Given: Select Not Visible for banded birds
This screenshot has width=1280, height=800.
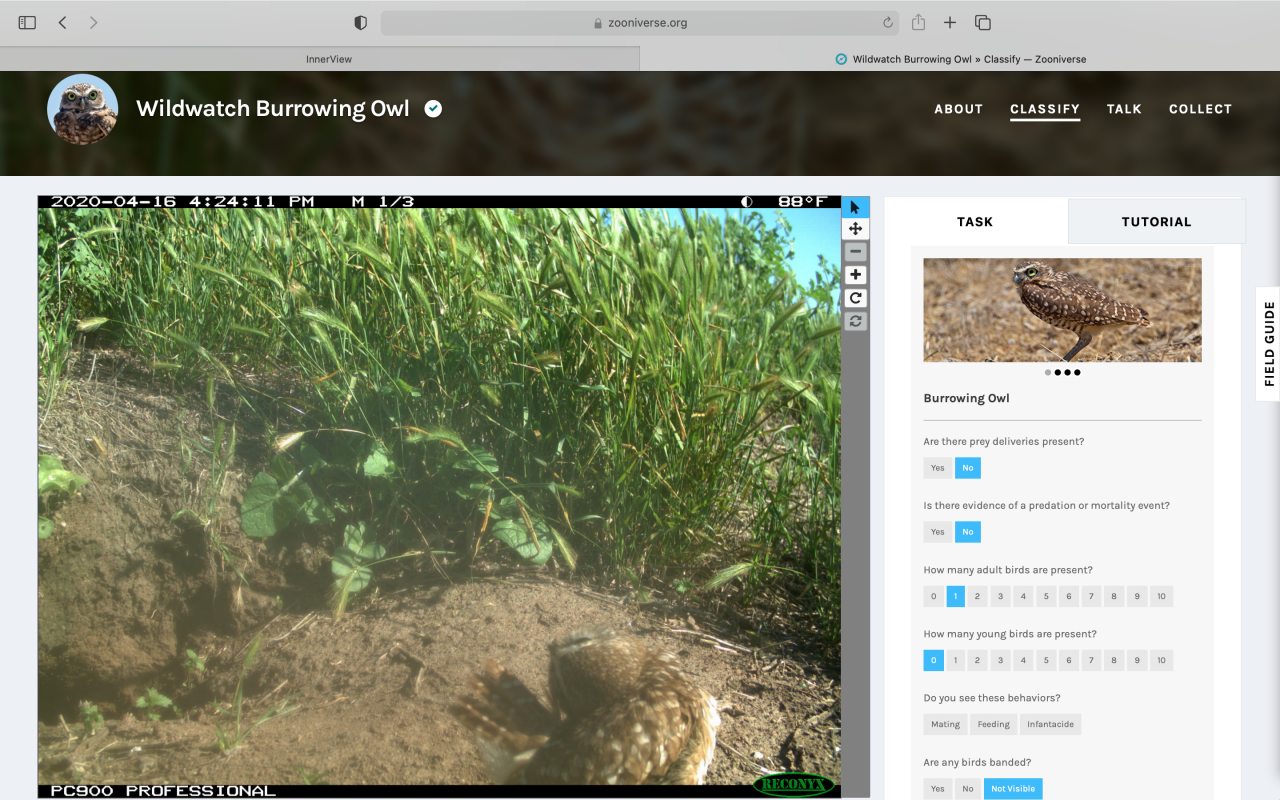Looking at the screenshot, I should (x=1013, y=788).
